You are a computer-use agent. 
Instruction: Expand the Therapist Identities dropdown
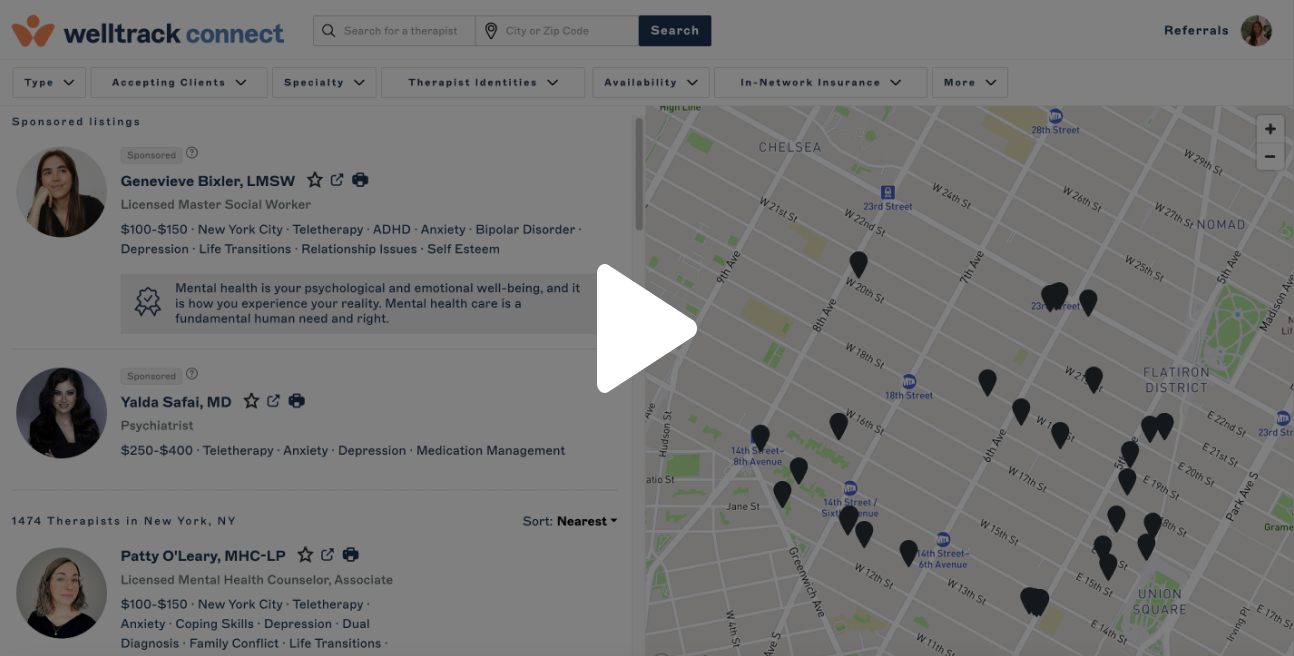click(x=483, y=82)
